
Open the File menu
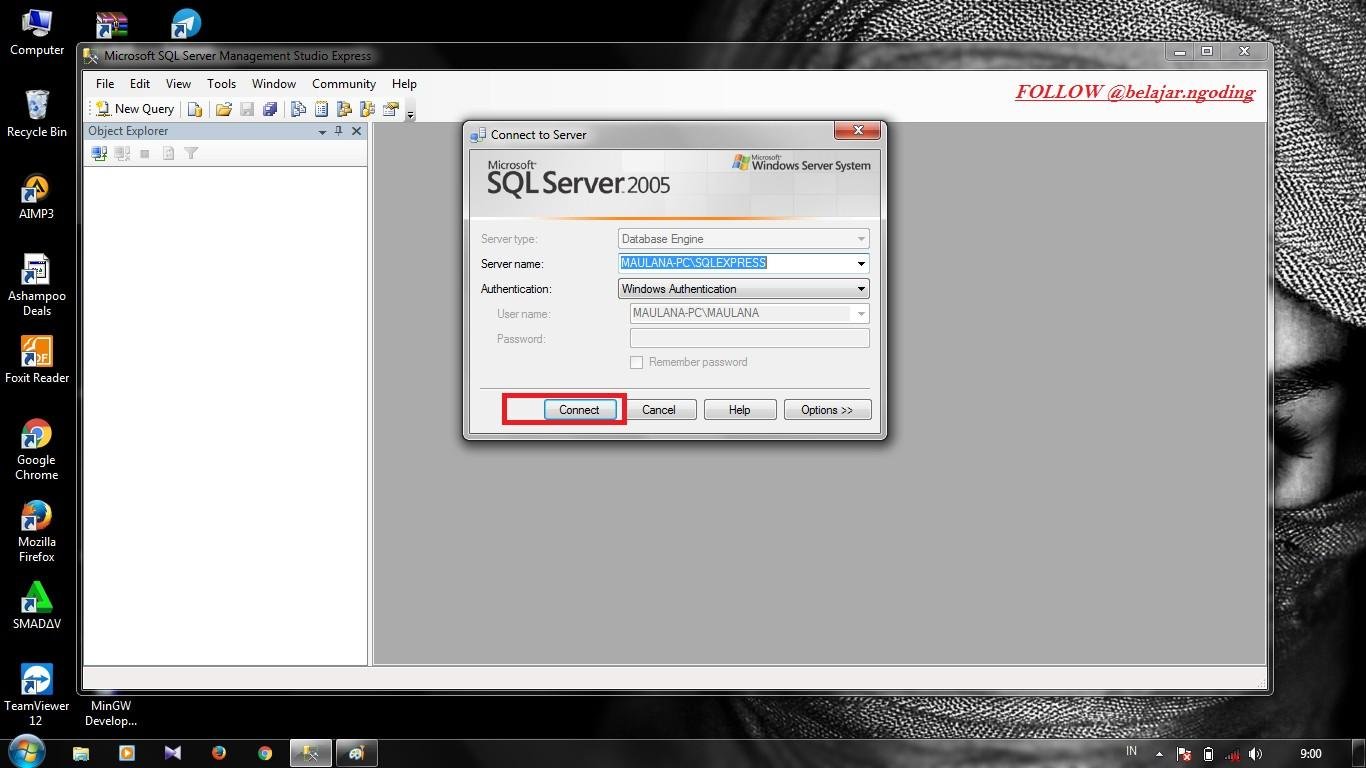[x=105, y=84]
